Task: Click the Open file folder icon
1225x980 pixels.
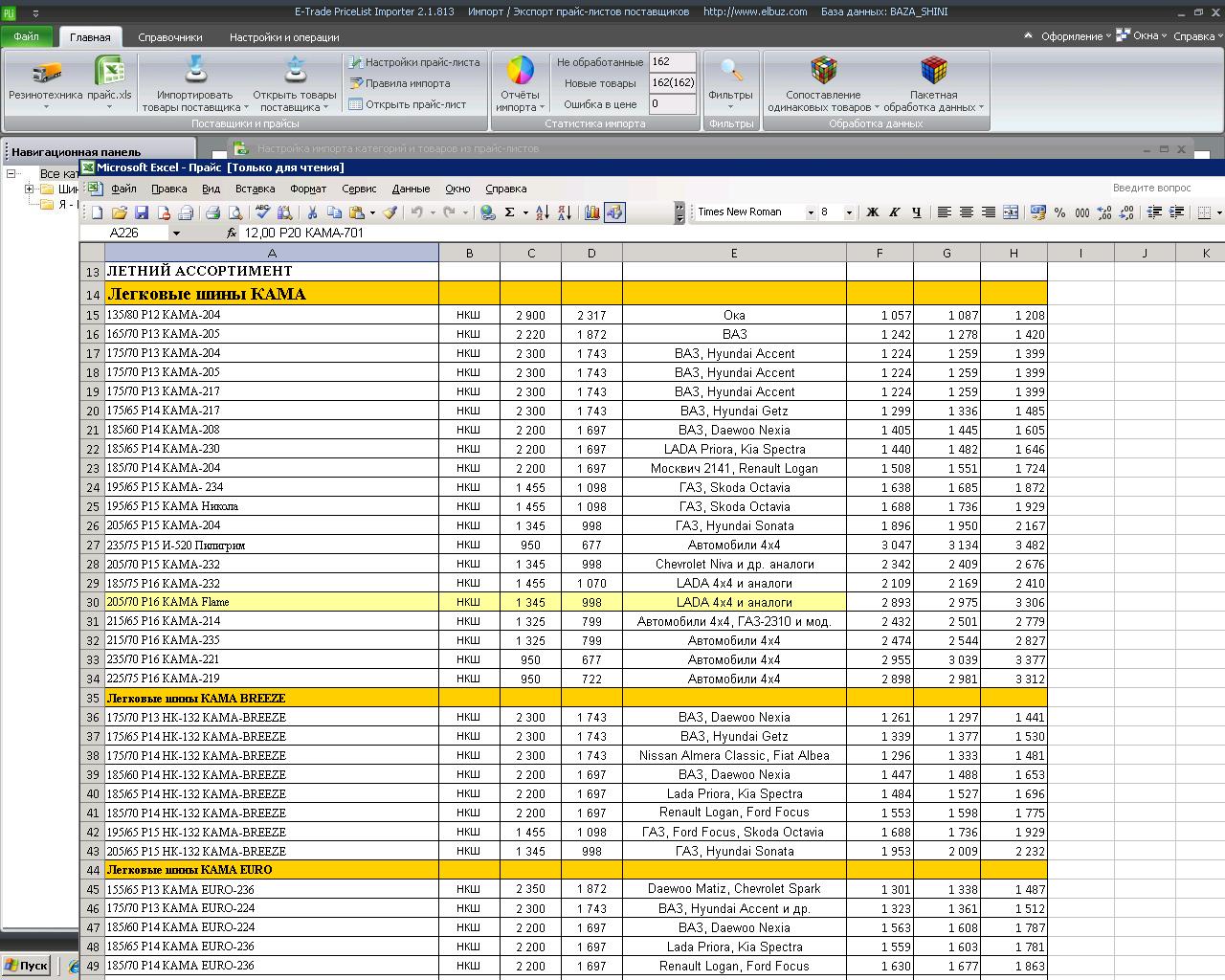Action: click(x=120, y=212)
